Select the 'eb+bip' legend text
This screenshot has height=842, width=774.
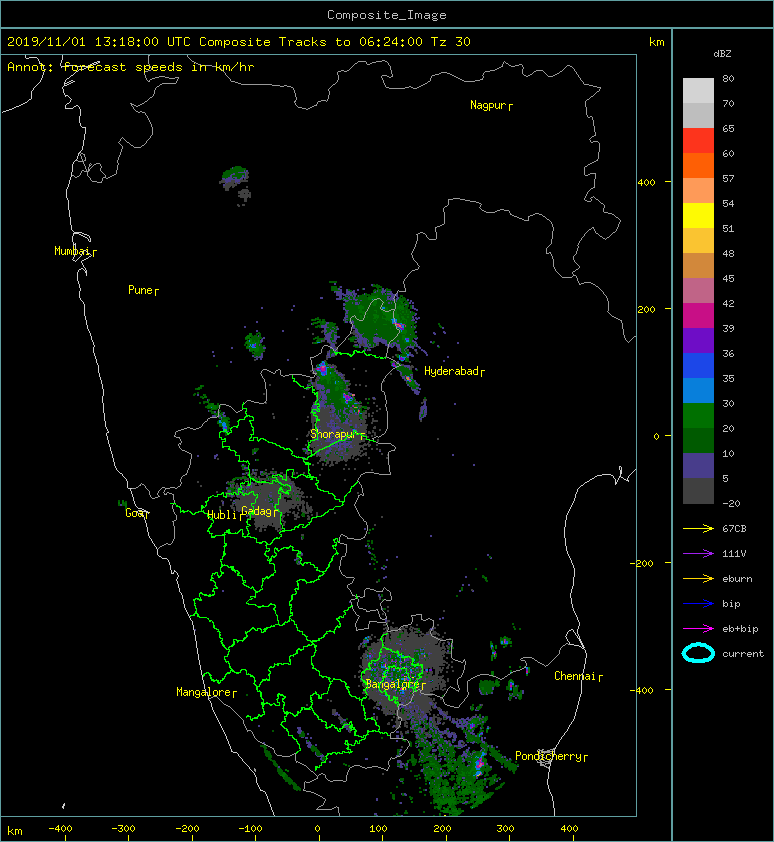pos(740,629)
